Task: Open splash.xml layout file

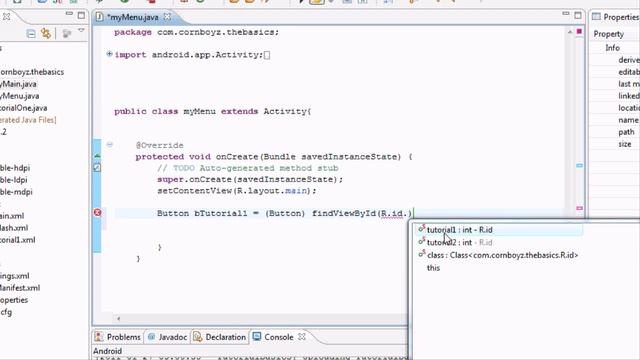Action: pyautogui.click(x=14, y=228)
